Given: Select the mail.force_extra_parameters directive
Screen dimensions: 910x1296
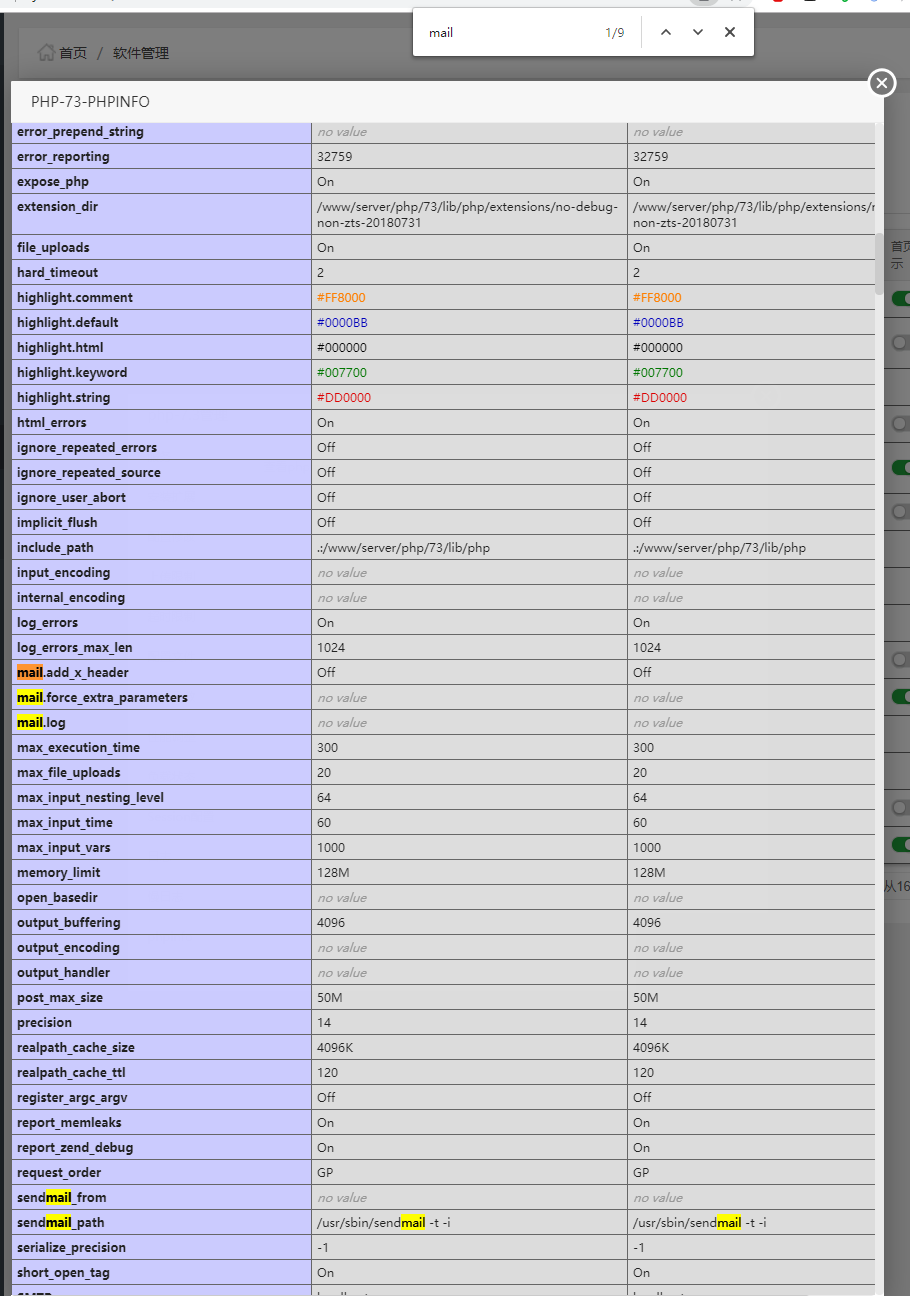Looking at the screenshot, I should point(102,697).
